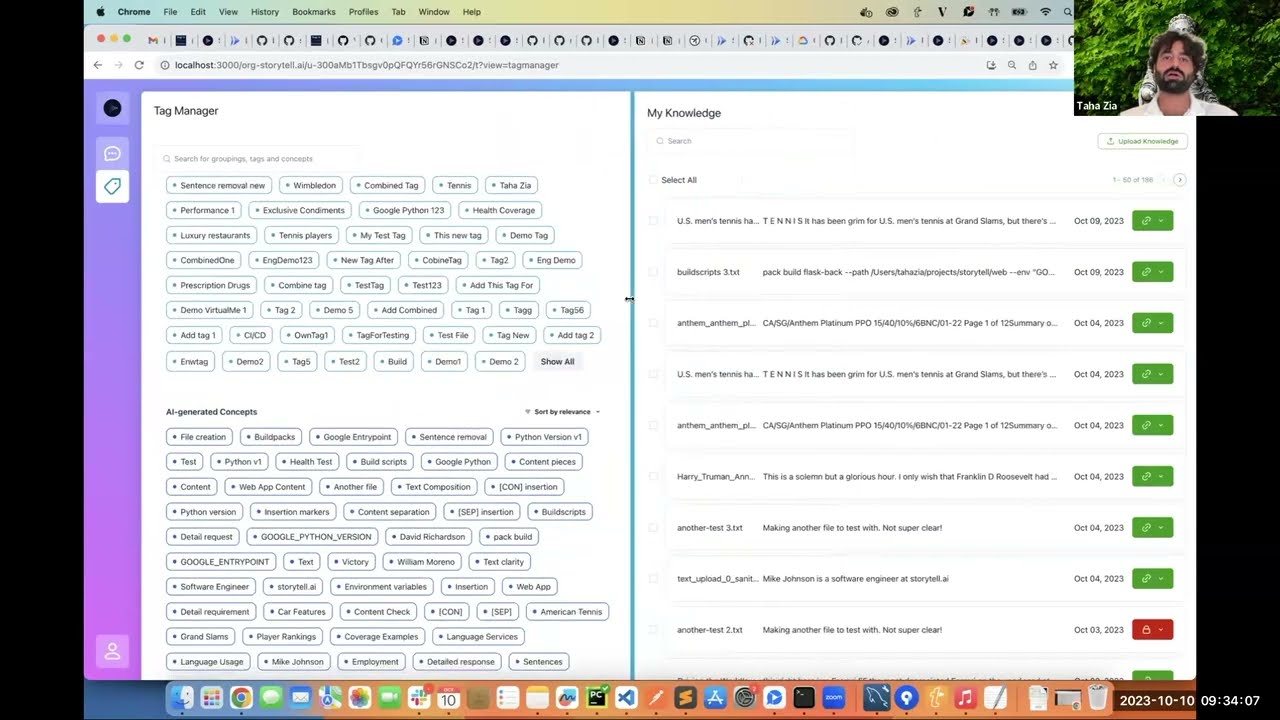Open Finder from the dock
Viewport: 1280px width, 720px height.
[x=181, y=697]
